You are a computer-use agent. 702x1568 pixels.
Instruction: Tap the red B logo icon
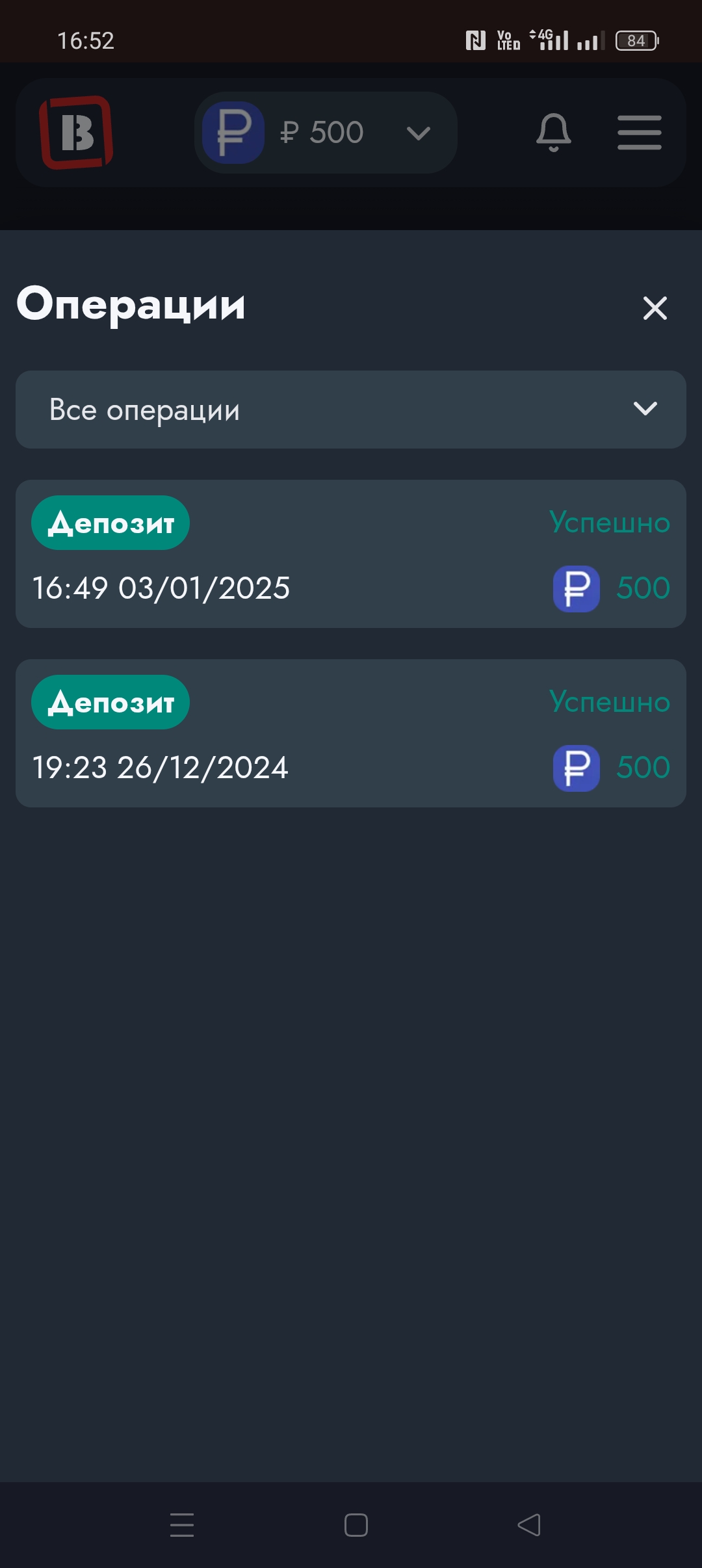click(x=76, y=133)
